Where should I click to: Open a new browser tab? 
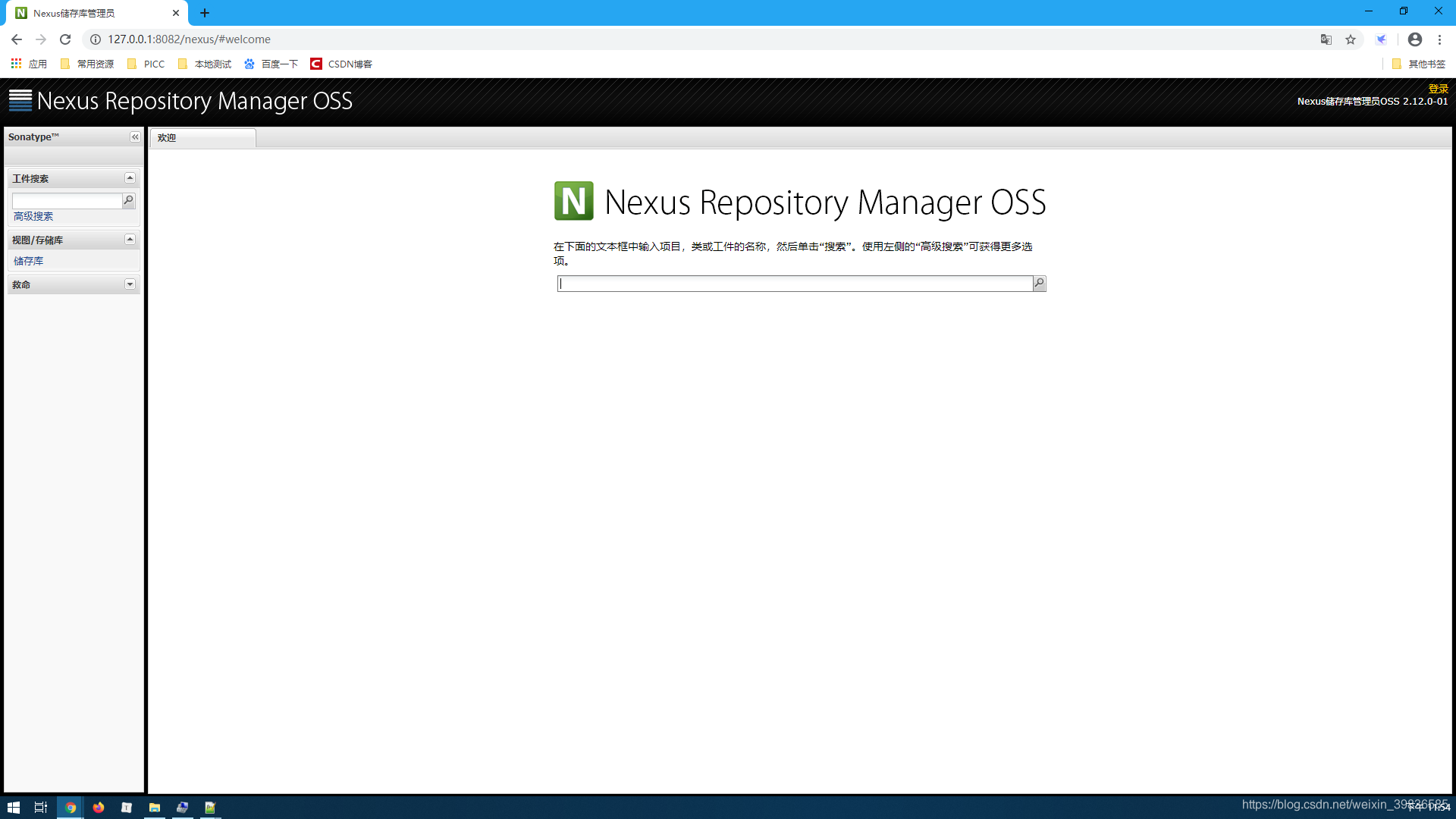pyautogui.click(x=205, y=13)
